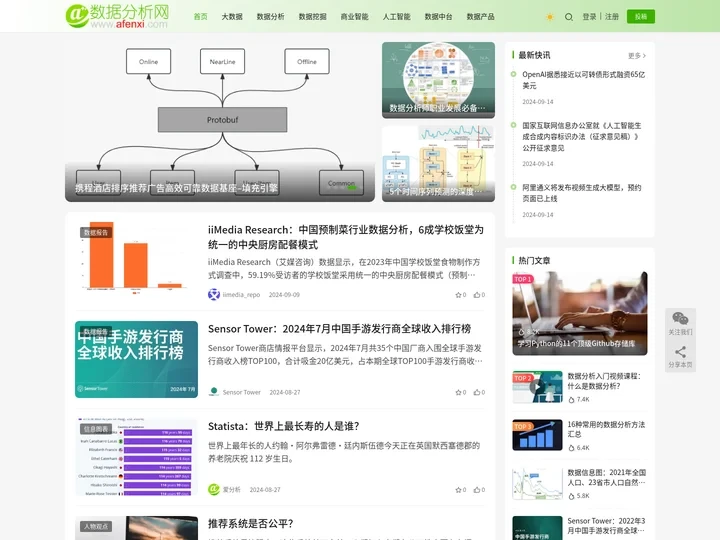Open the 数据分析师职业发展必备 featured card
The image size is (720, 540).
point(438,80)
